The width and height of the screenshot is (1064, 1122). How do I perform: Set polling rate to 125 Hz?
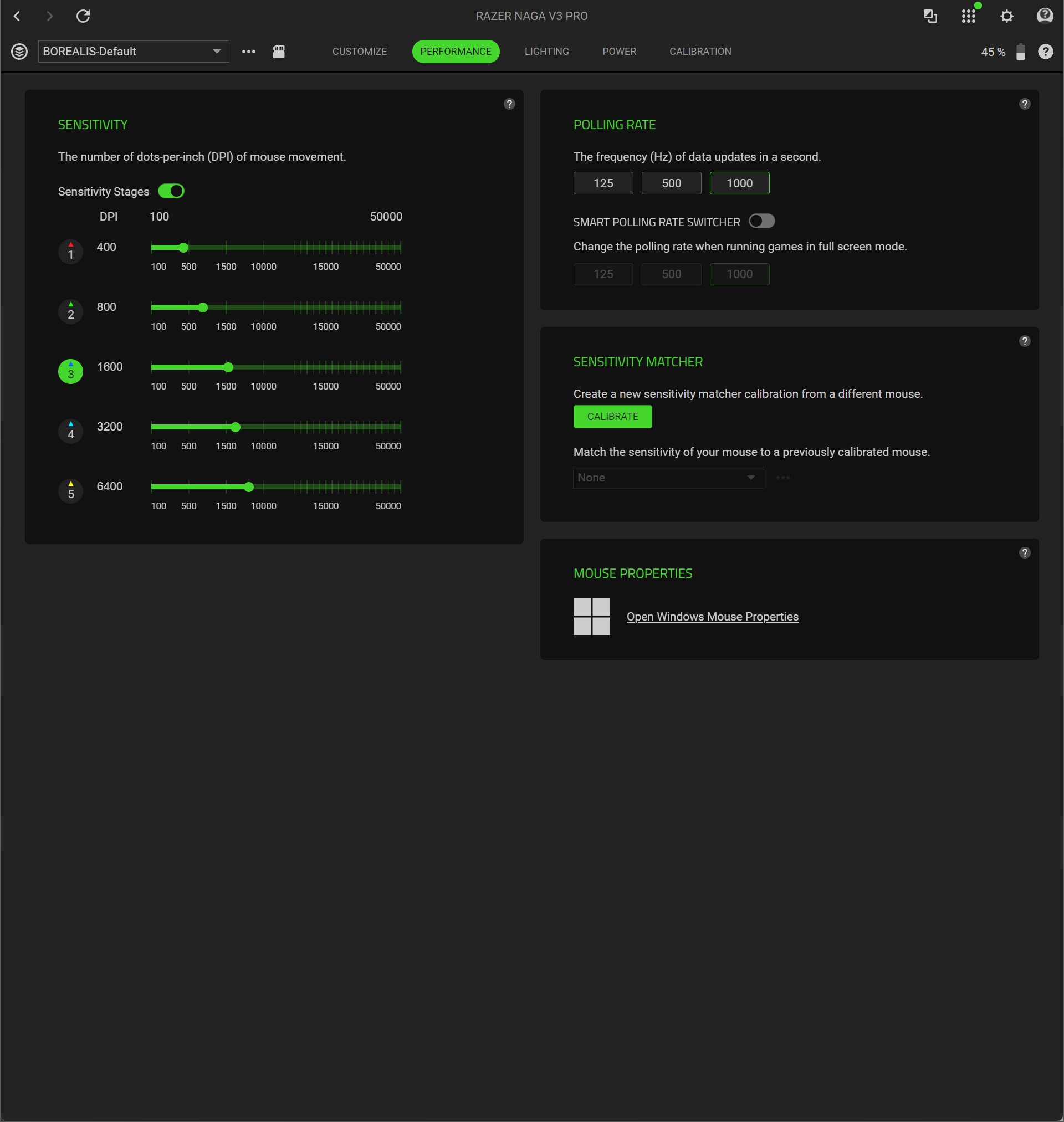click(x=603, y=183)
